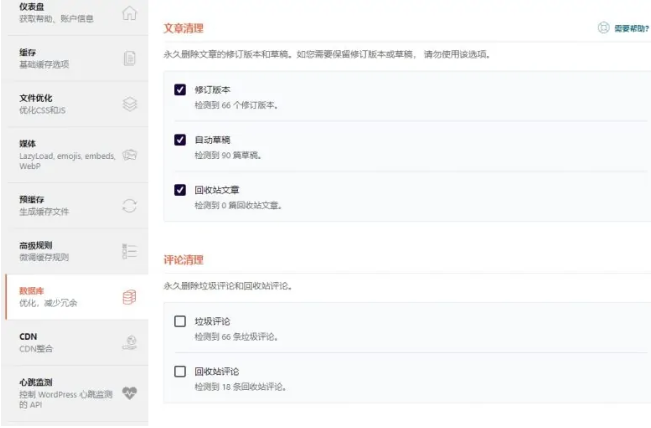Open the 心跳监测 settings tab
Image resolution: width=651 pixels, height=428 pixels.
click(77, 393)
